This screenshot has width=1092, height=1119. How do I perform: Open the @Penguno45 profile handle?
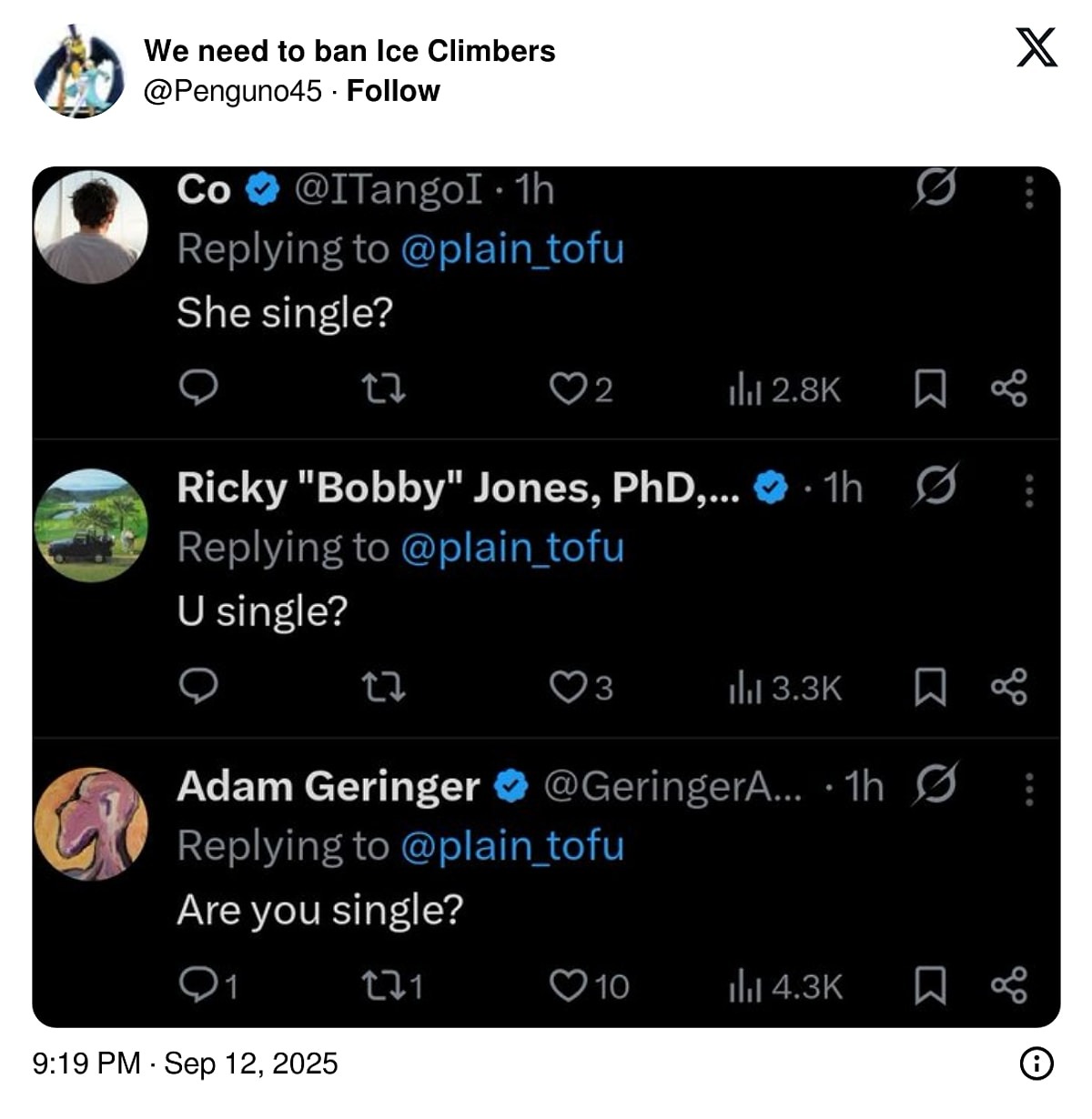tap(233, 91)
